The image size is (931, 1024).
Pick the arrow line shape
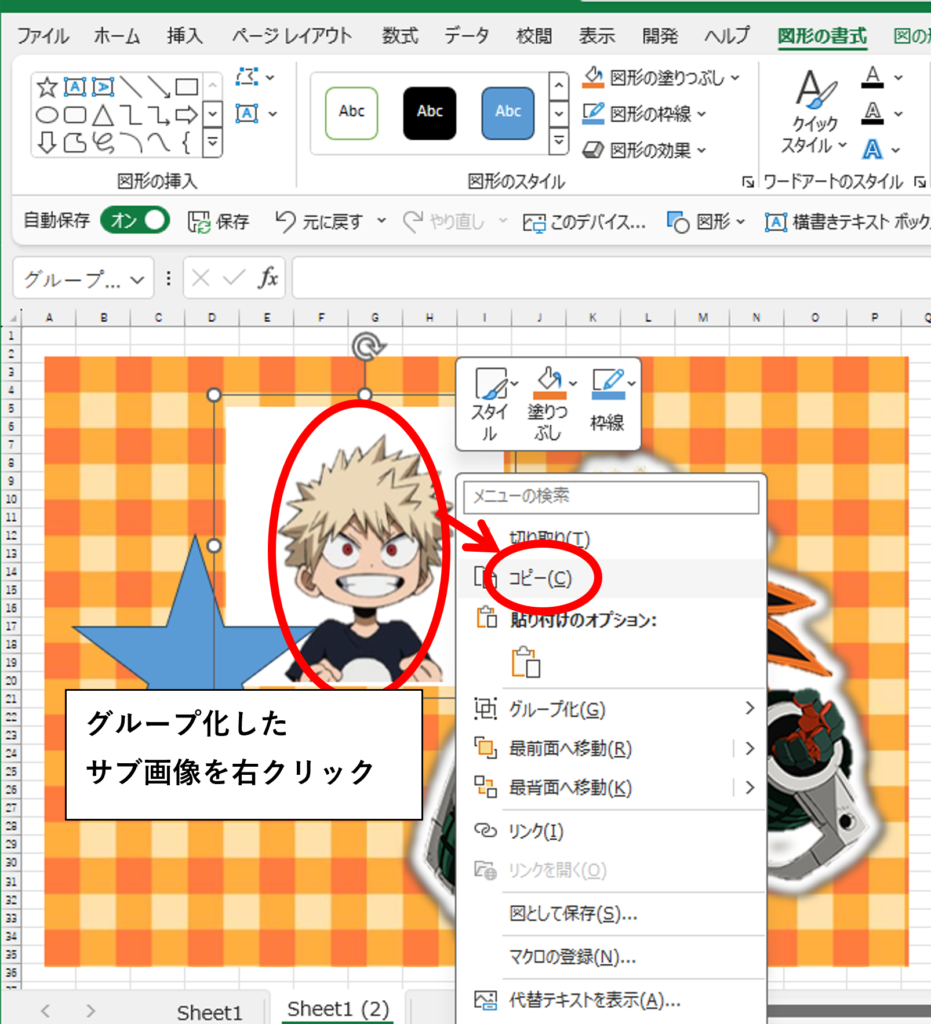point(159,86)
